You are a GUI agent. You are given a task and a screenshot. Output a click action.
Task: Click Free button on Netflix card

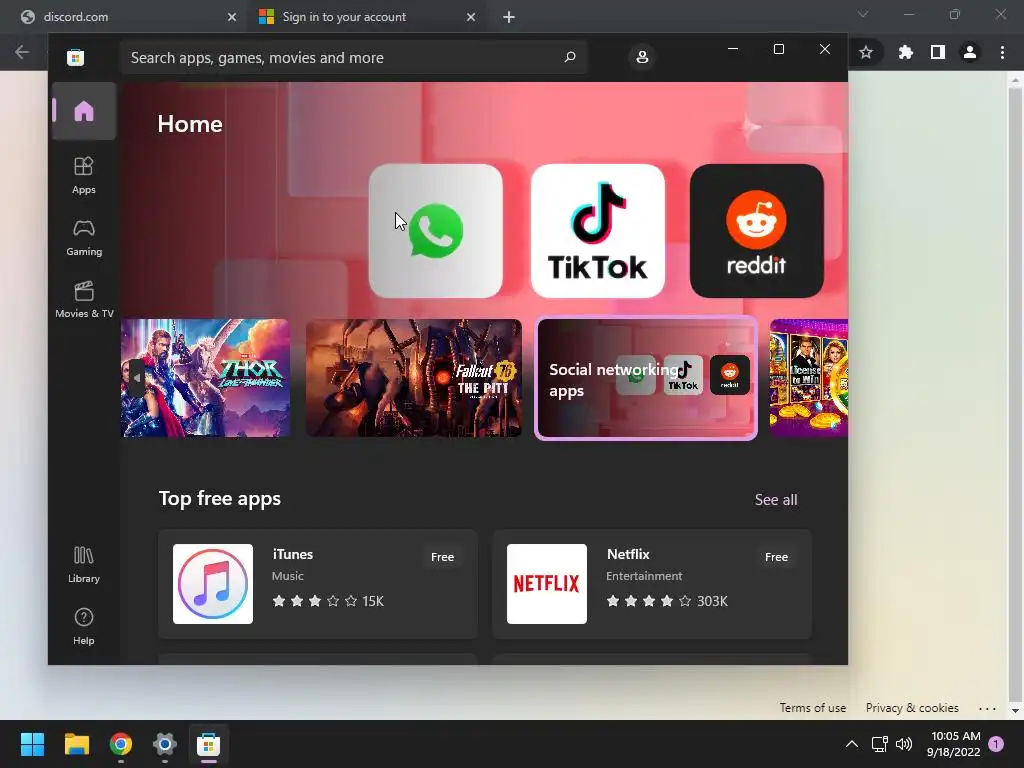(x=776, y=557)
